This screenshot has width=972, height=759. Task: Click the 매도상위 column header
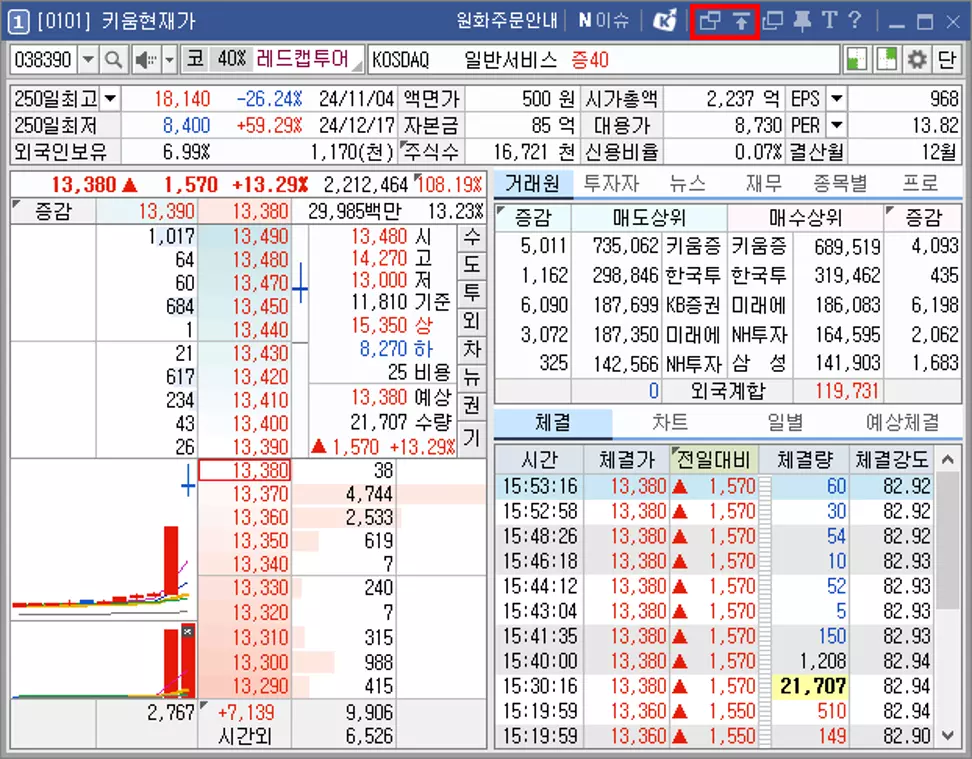648,218
